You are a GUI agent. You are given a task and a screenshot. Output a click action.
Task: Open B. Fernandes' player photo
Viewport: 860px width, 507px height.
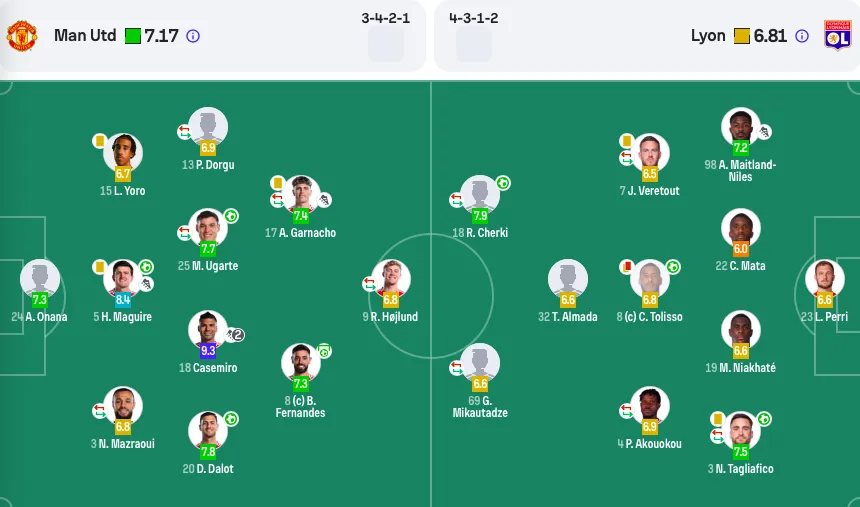[301, 363]
